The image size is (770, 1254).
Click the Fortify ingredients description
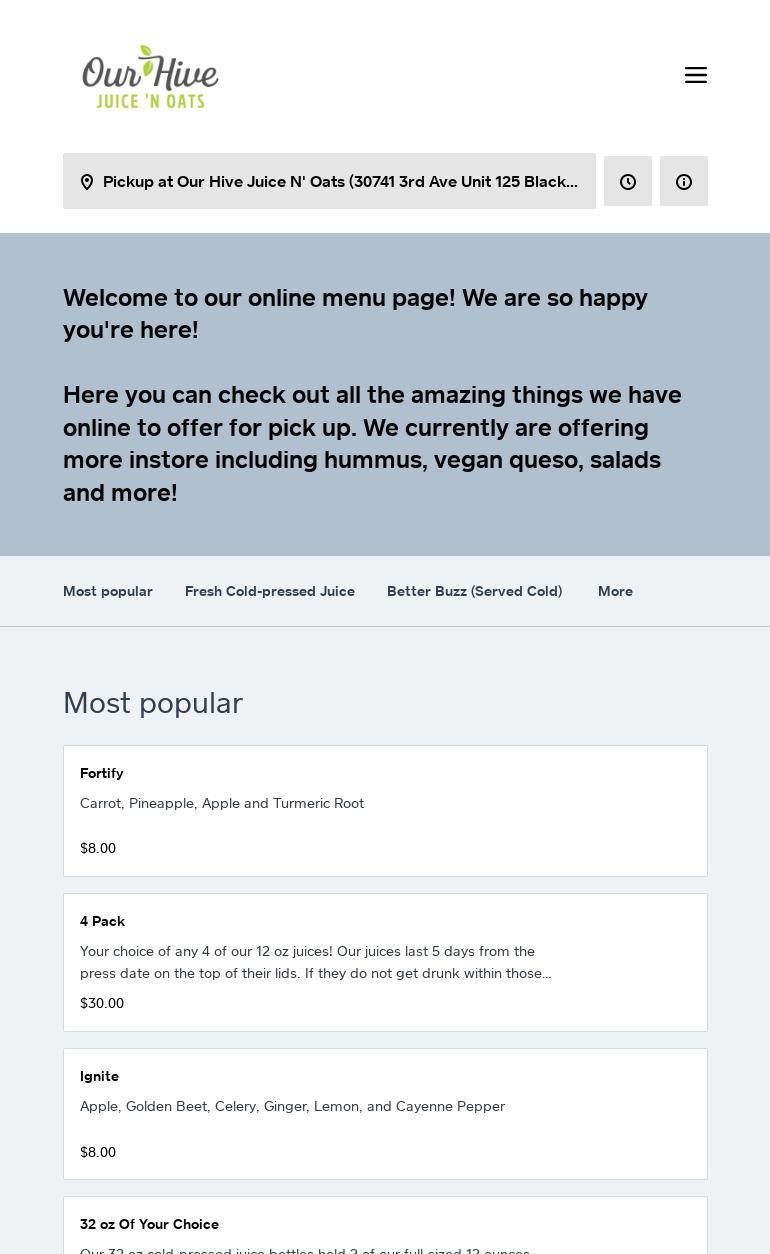tap(222, 804)
